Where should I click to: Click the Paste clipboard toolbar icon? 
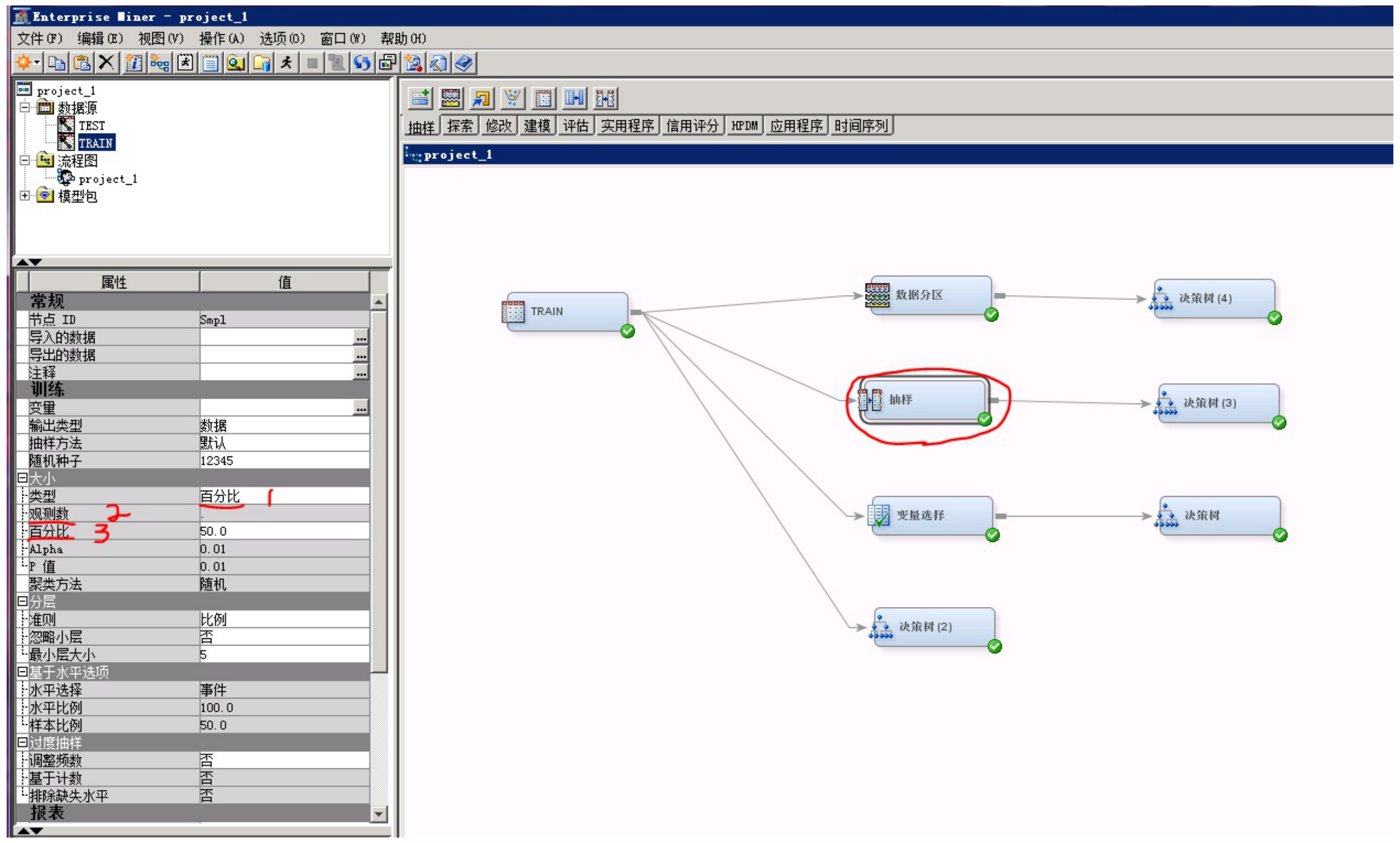[x=82, y=63]
